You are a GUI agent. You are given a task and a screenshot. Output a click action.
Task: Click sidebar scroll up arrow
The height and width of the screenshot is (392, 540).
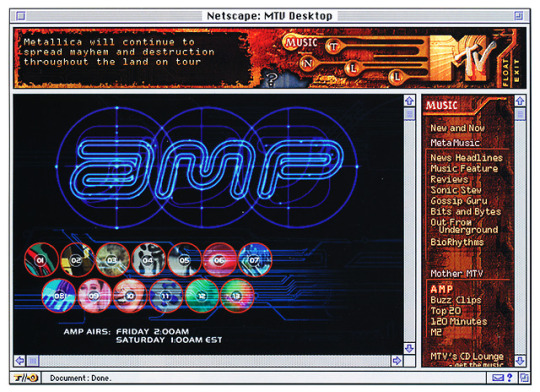[x=520, y=101]
